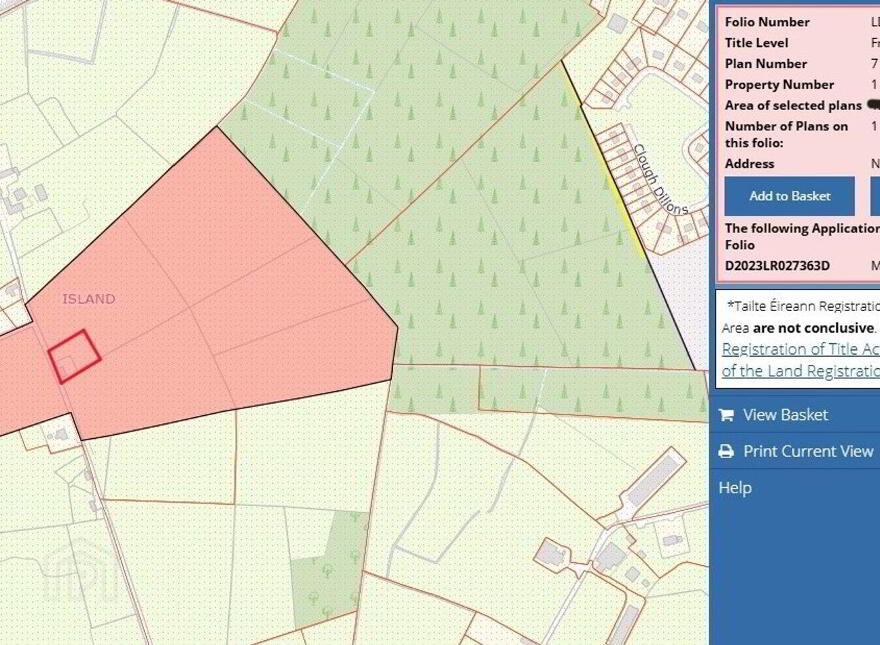Viewport: 880px width, 645px height.
Task: Click the Address label
Action: click(749, 163)
